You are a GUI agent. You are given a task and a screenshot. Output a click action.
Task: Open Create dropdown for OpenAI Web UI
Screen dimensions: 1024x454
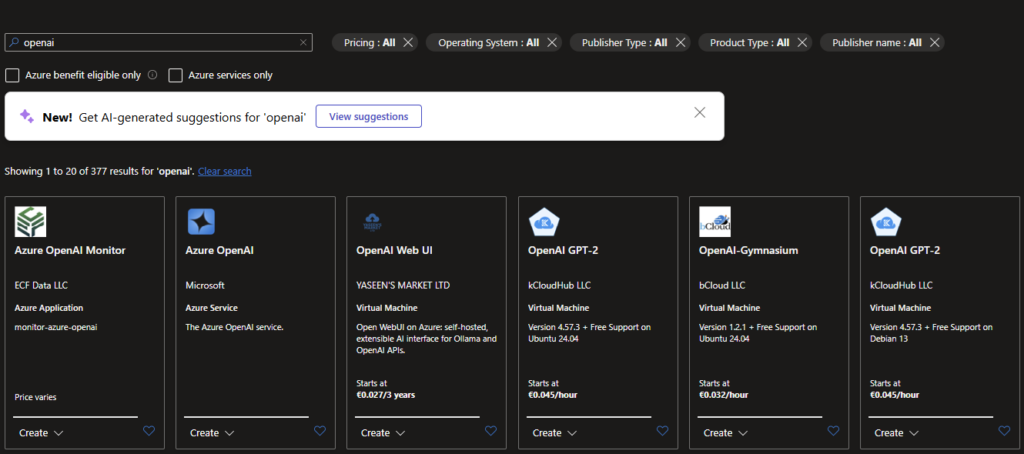382,433
